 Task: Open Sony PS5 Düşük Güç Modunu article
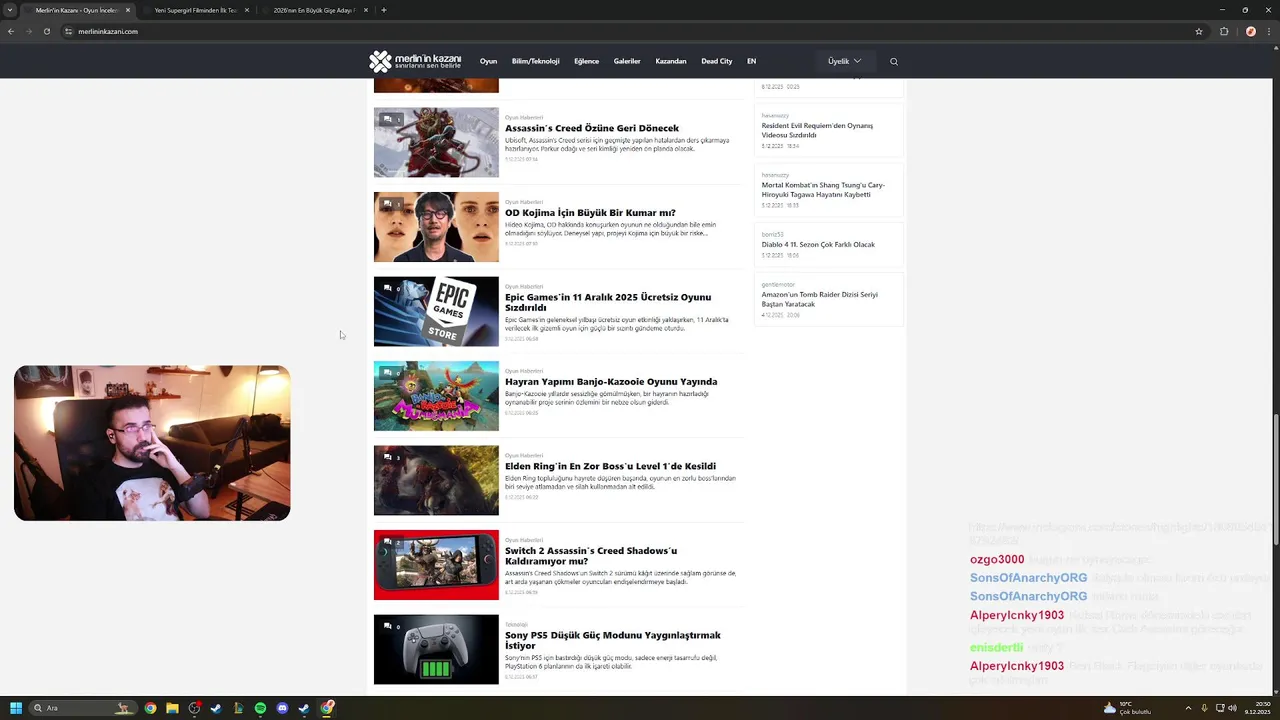(x=613, y=640)
